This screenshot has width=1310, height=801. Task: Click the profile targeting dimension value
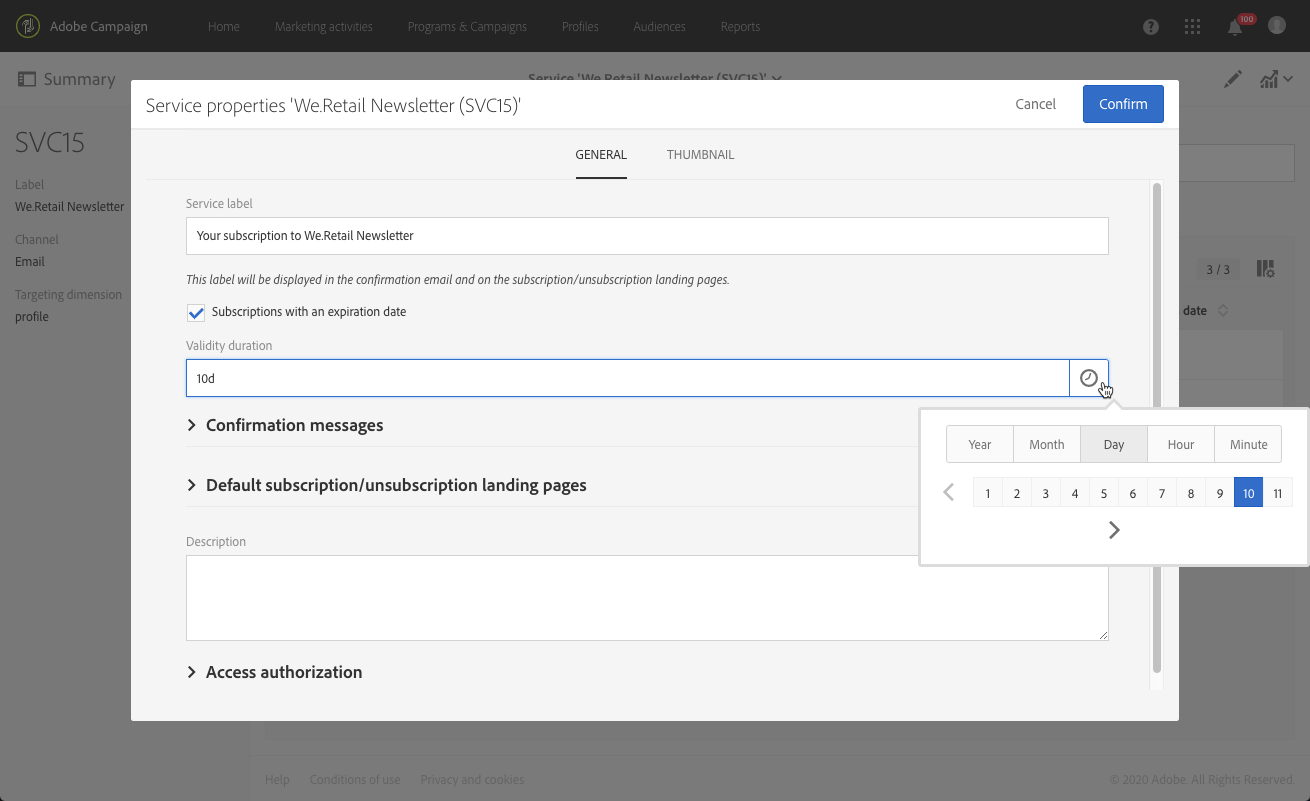(x=32, y=317)
